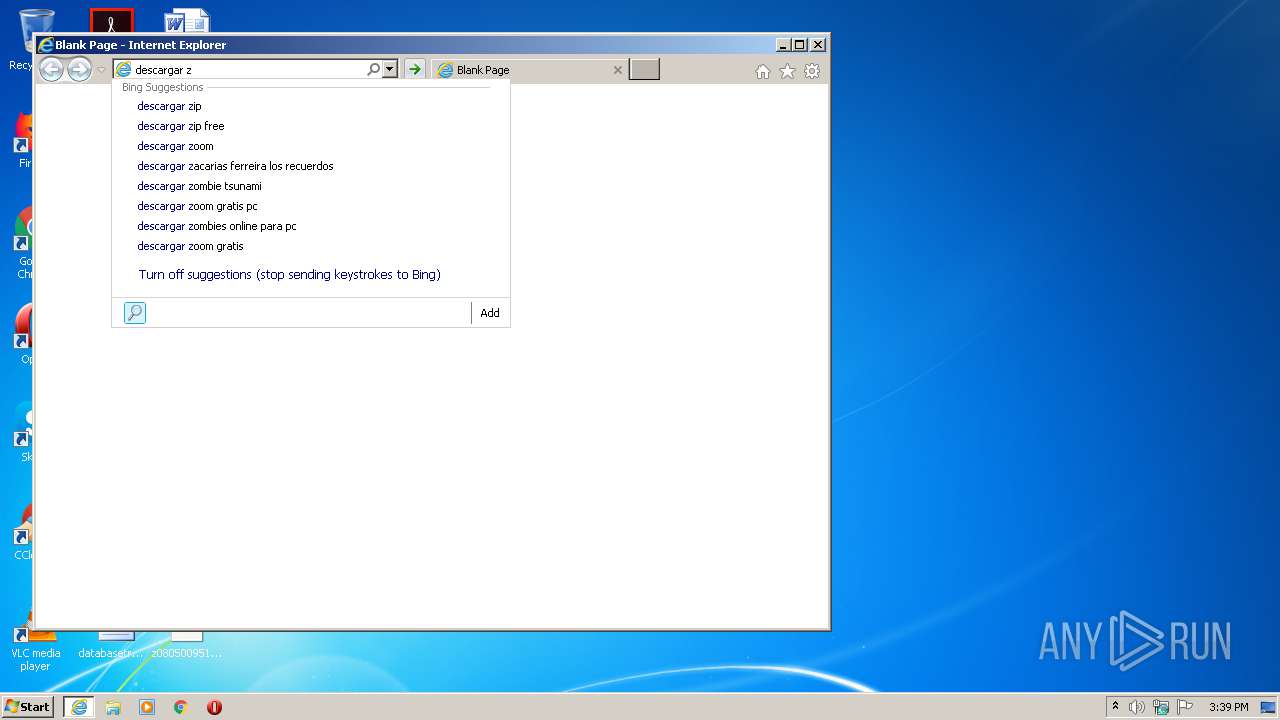The image size is (1280, 720).
Task: Choose suggestion "descargar zombie tsunami"
Action: click(199, 186)
